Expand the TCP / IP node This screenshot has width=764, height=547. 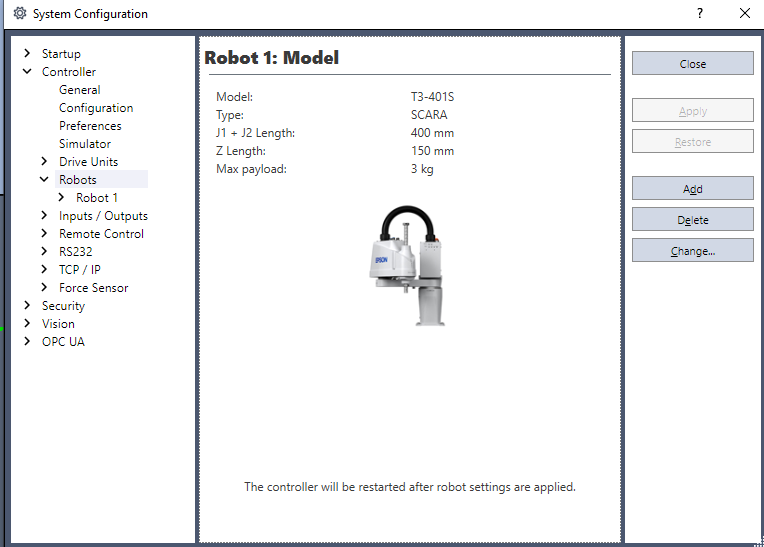(x=44, y=269)
